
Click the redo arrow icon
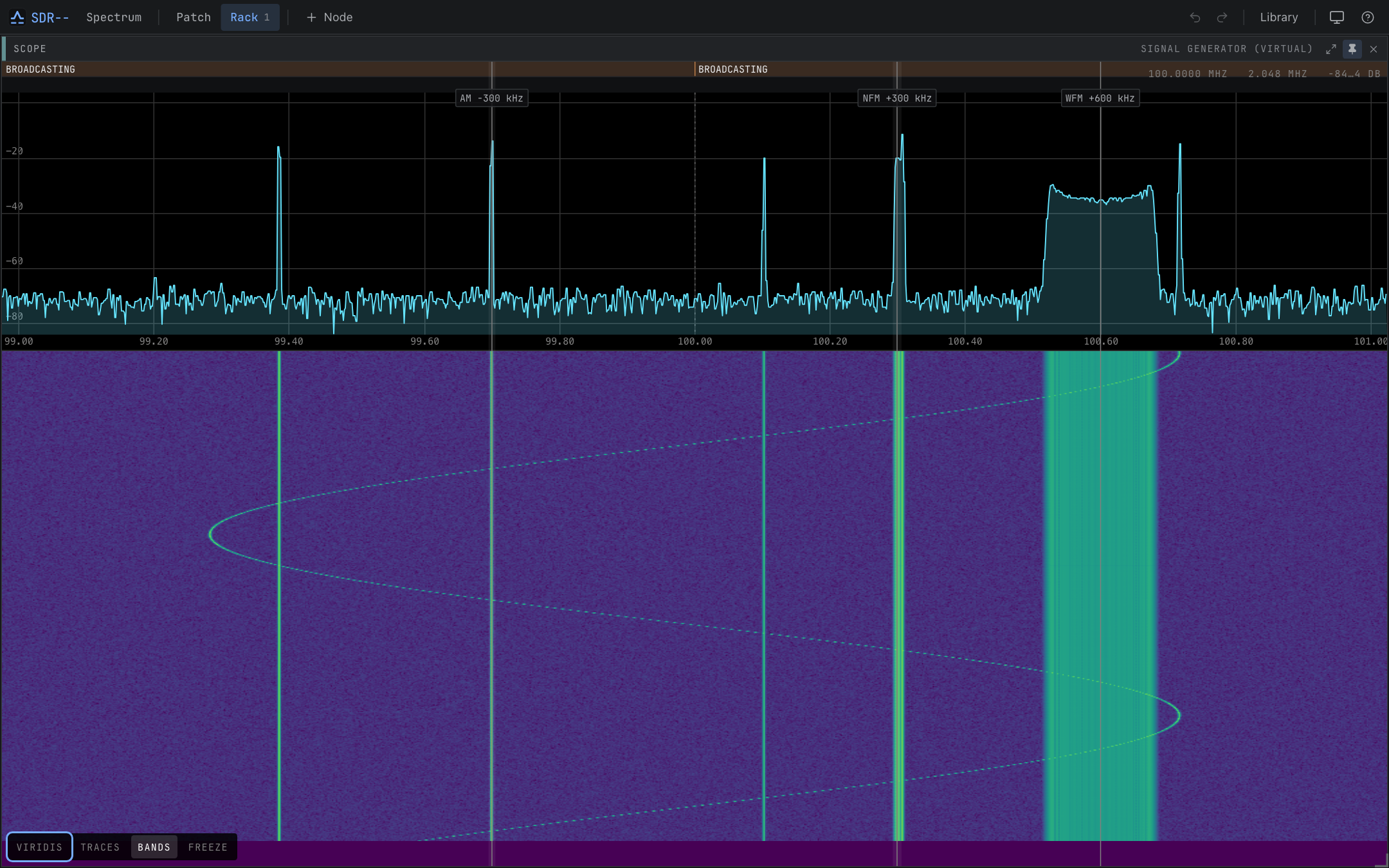(1222, 17)
